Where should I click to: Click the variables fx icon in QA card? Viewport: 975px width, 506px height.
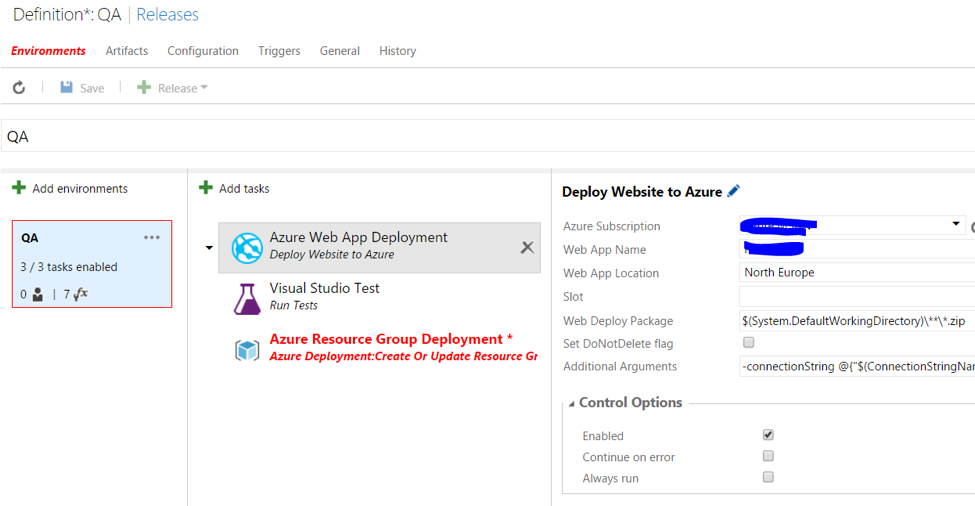[81, 294]
